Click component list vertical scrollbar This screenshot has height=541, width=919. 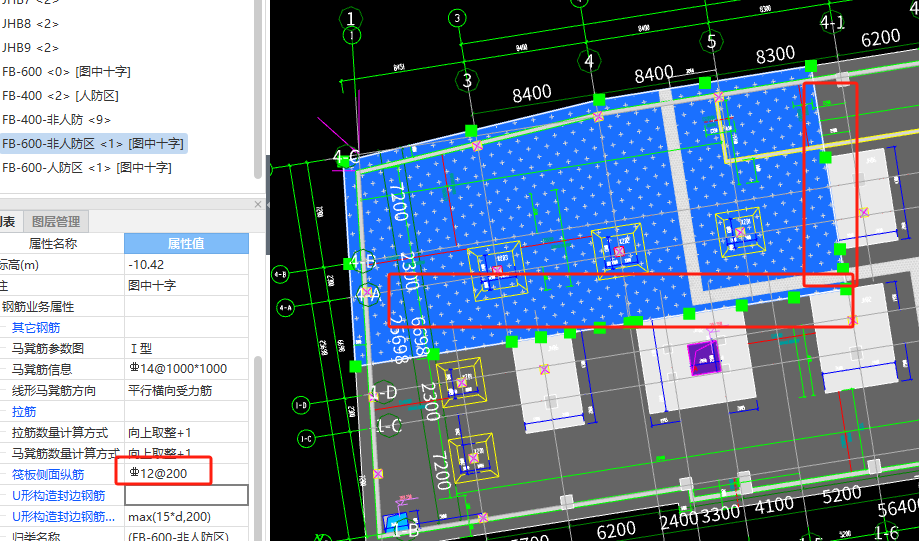(258, 88)
